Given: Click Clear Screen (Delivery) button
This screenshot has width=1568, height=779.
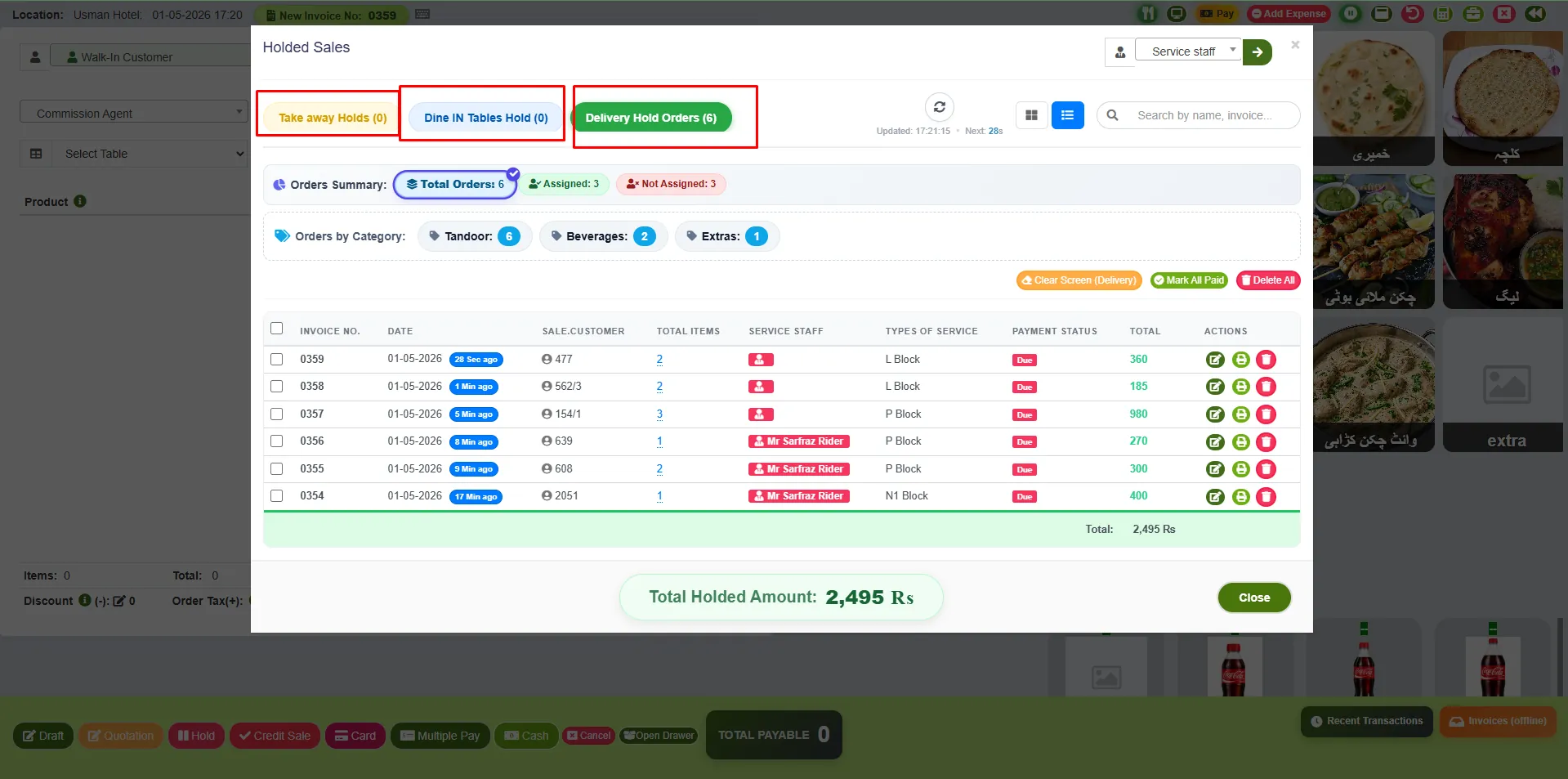Looking at the screenshot, I should coord(1079,280).
